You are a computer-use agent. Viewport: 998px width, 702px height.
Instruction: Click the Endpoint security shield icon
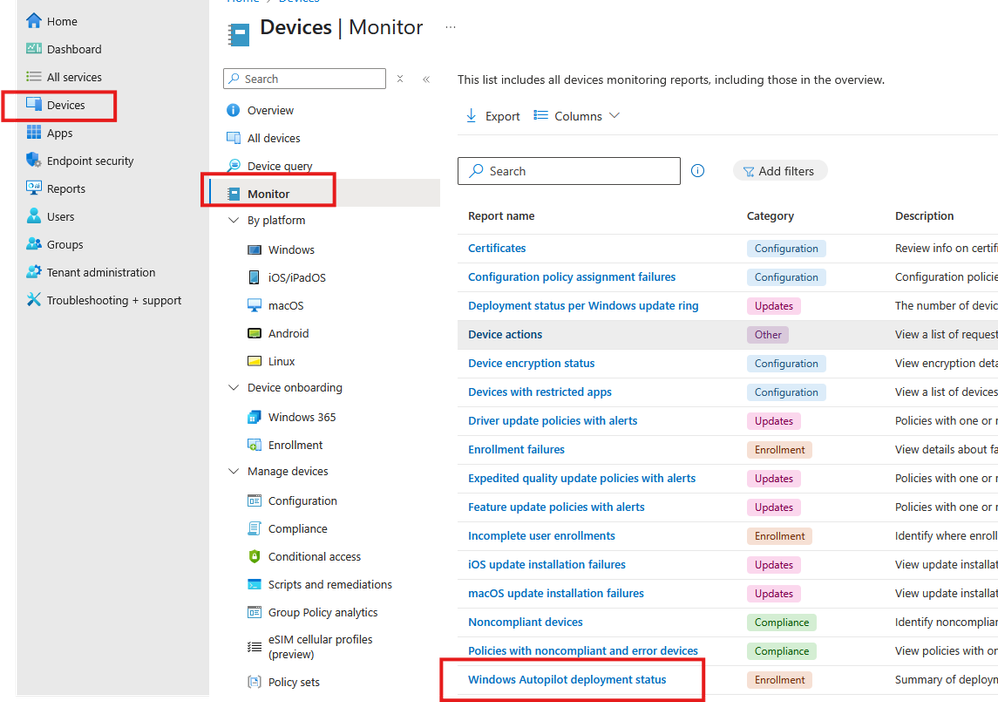click(x=34, y=161)
